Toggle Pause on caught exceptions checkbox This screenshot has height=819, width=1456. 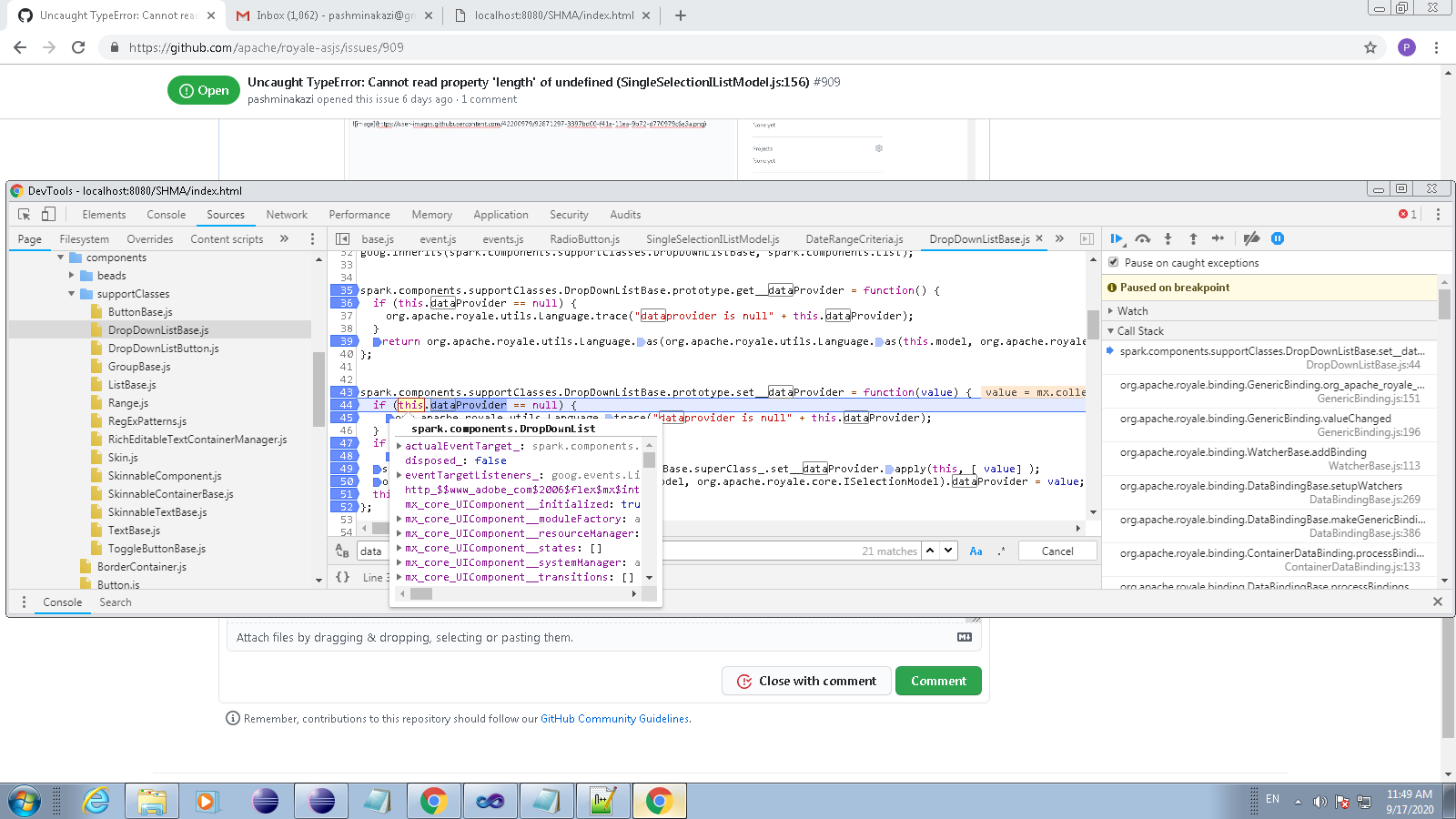coord(1114,262)
